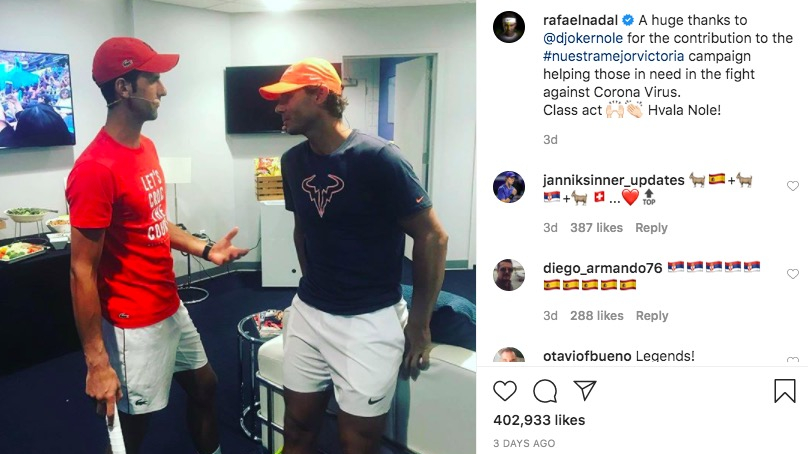
Task: Click the post photo of two players
Action: (238, 227)
